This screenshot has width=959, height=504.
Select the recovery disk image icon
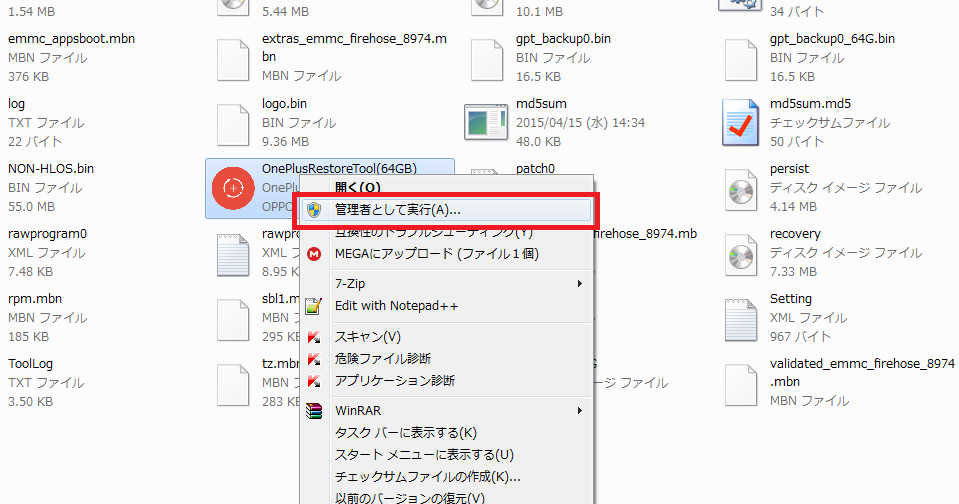[x=741, y=253]
